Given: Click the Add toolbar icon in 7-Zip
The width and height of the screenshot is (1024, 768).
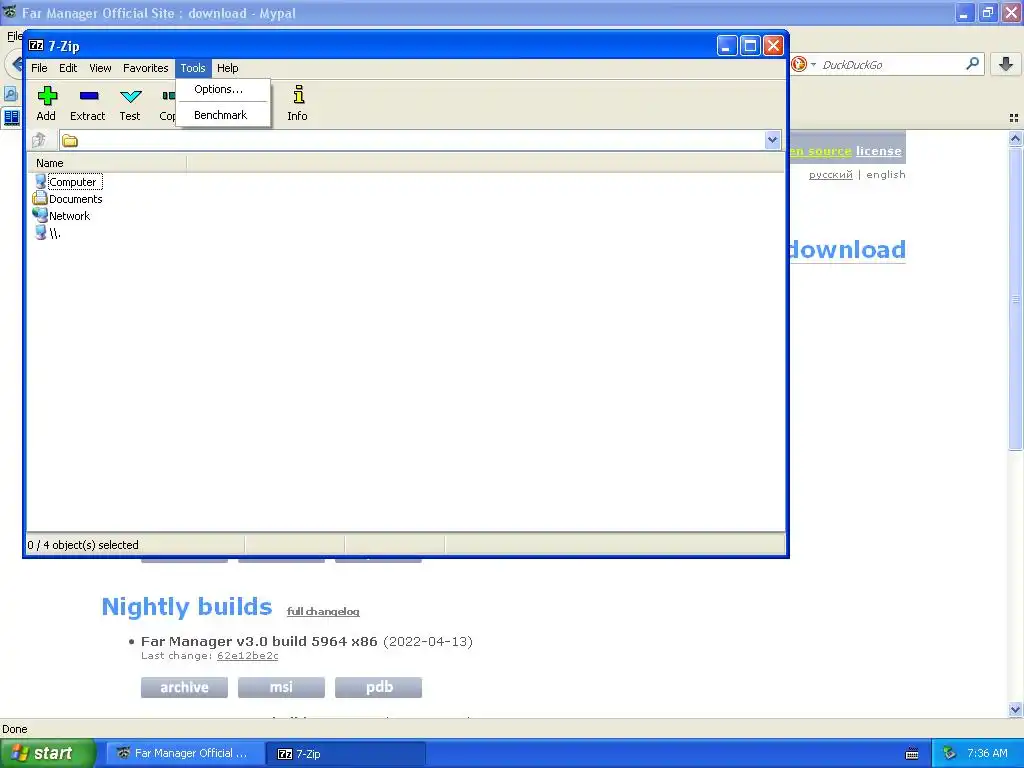Looking at the screenshot, I should pyautogui.click(x=47, y=96).
